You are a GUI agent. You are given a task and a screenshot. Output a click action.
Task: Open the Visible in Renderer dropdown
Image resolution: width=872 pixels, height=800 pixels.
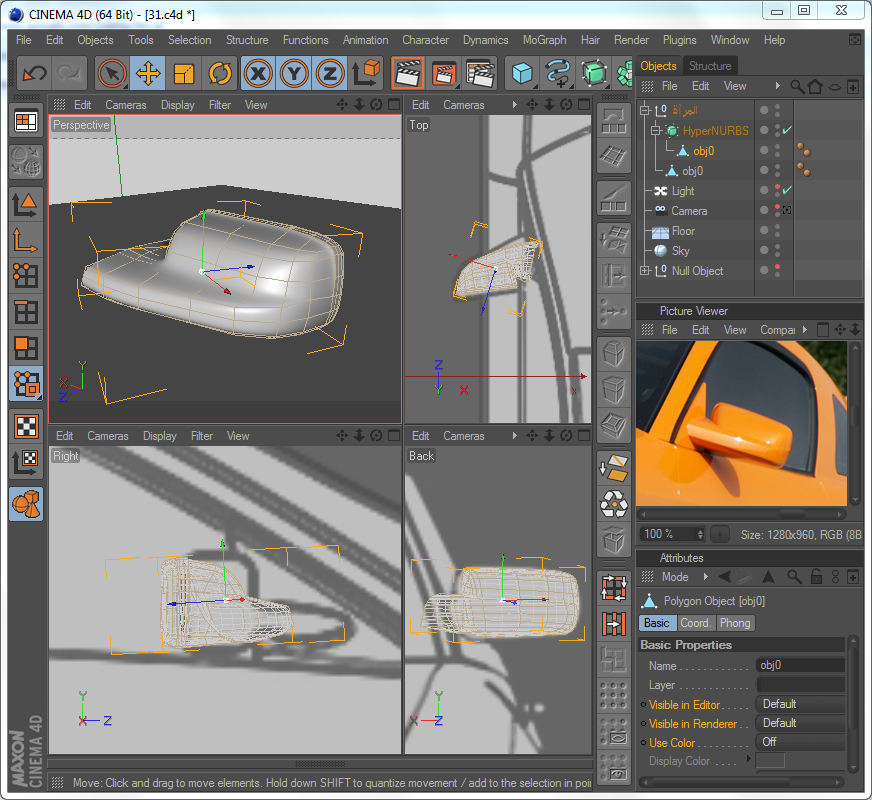pyautogui.click(x=800, y=723)
